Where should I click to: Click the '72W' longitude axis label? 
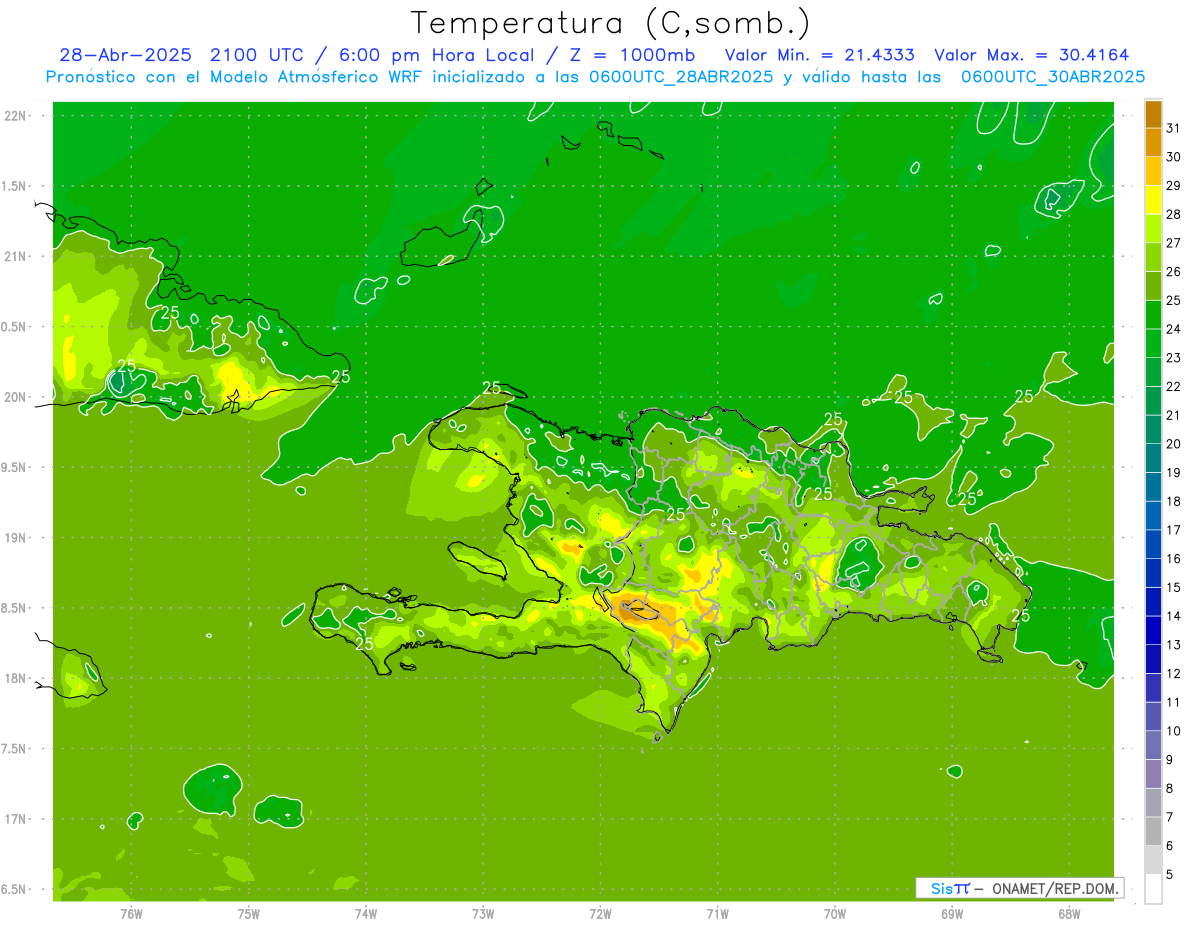(x=600, y=913)
